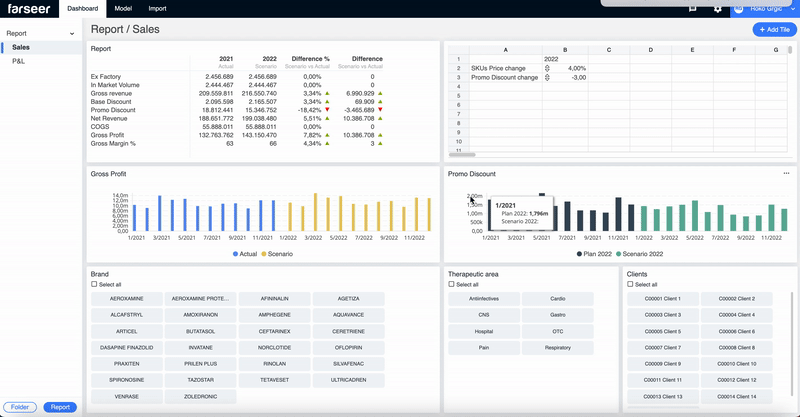The width and height of the screenshot is (800, 417).
Task: Click the SKUs Price change stepper icon
Action: [x=547, y=68]
